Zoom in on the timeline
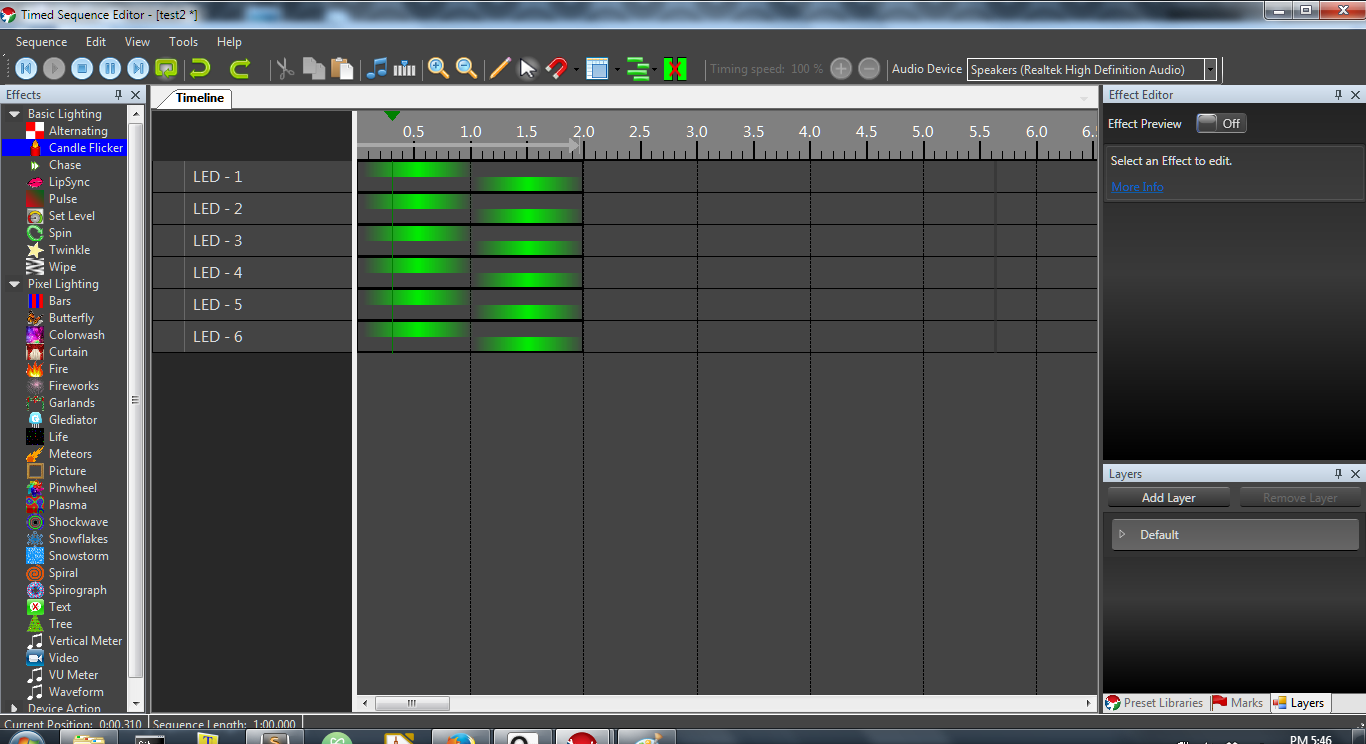 pyautogui.click(x=438, y=69)
